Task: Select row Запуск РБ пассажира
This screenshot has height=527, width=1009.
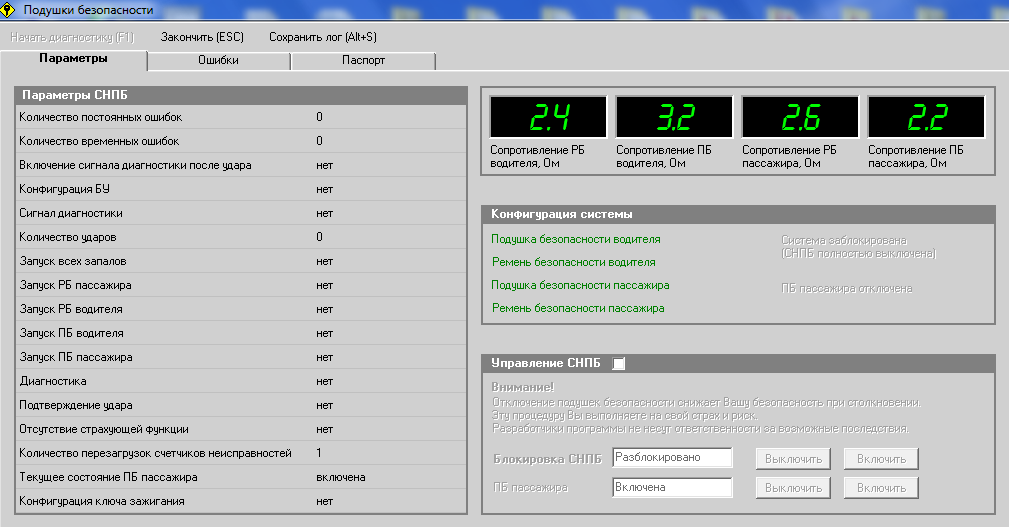Action: coord(241,285)
